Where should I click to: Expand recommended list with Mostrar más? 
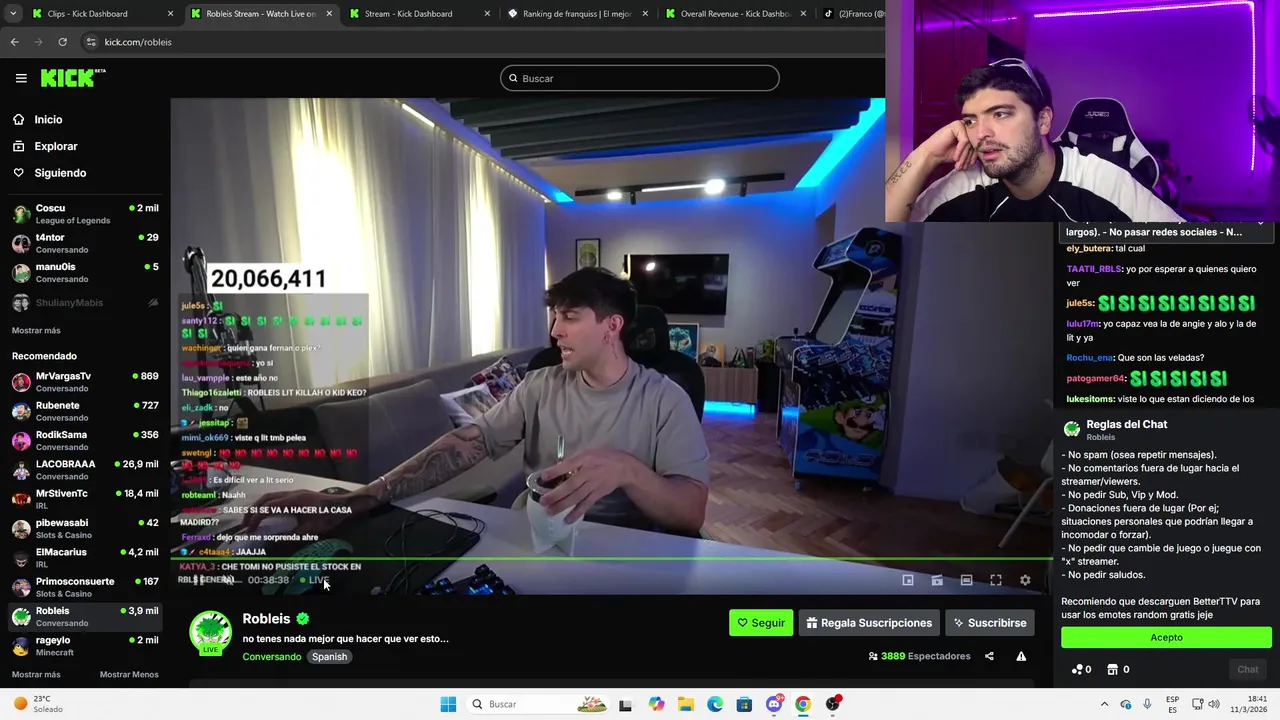coord(36,674)
